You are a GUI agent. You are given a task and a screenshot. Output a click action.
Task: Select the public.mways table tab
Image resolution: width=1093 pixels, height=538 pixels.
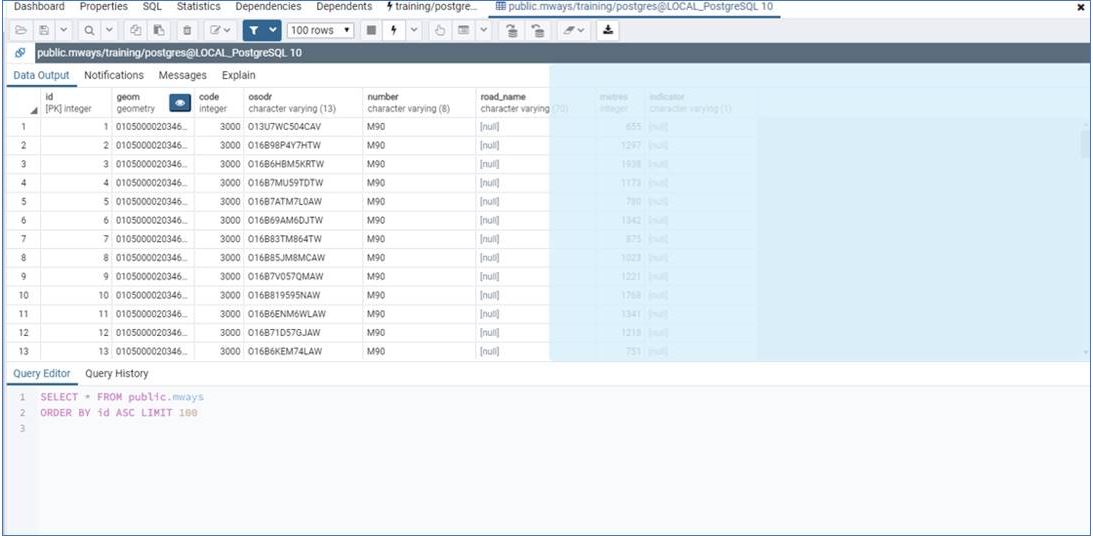point(634,6)
